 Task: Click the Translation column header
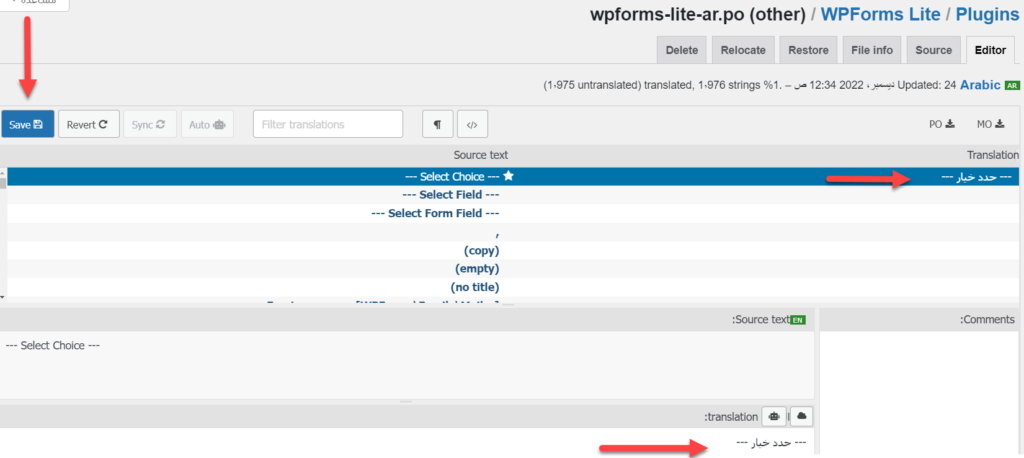pos(993,155)
